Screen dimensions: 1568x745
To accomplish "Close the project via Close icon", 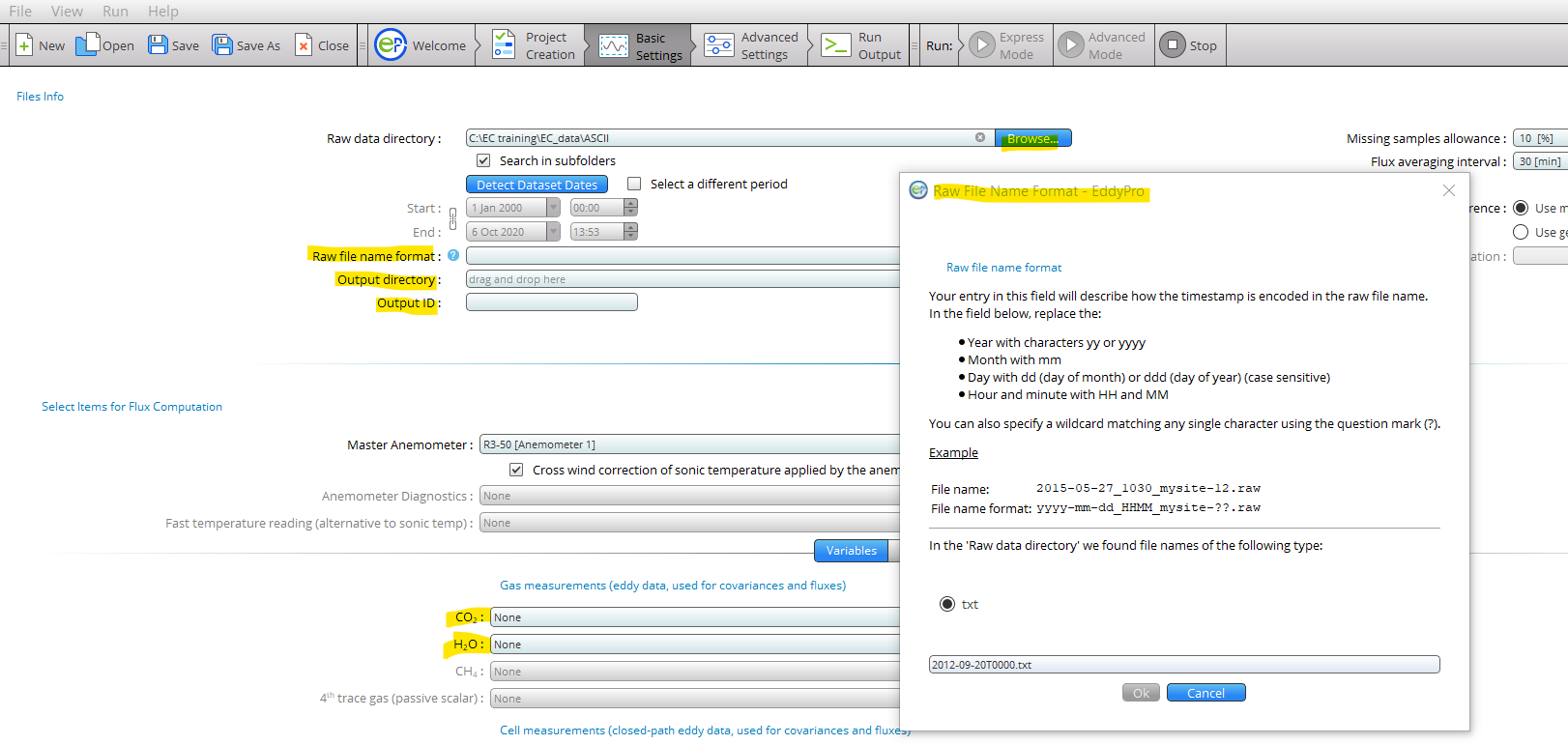I will (304, 45).
